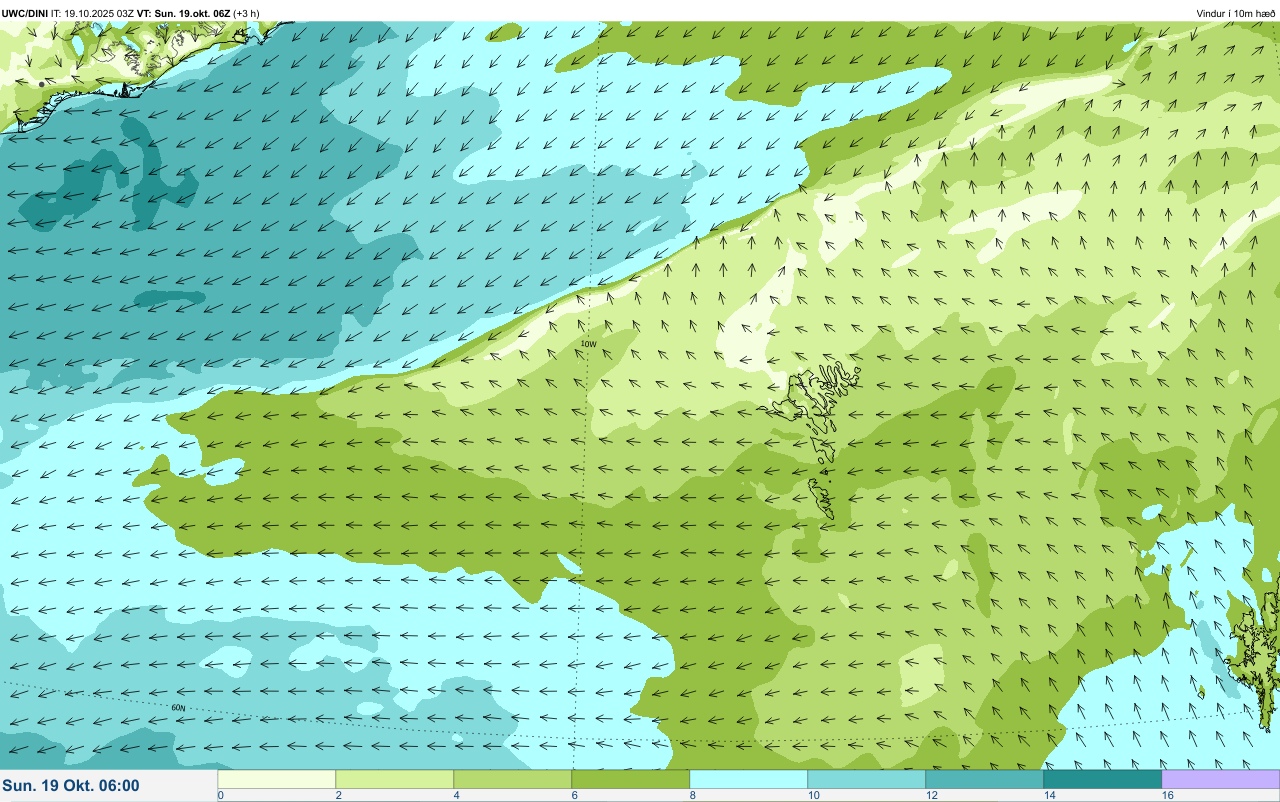This screenshot has height=802, width=1280.
Task: Click the pale yellow 0–2 legend swatch
Action: click(277, 779)
